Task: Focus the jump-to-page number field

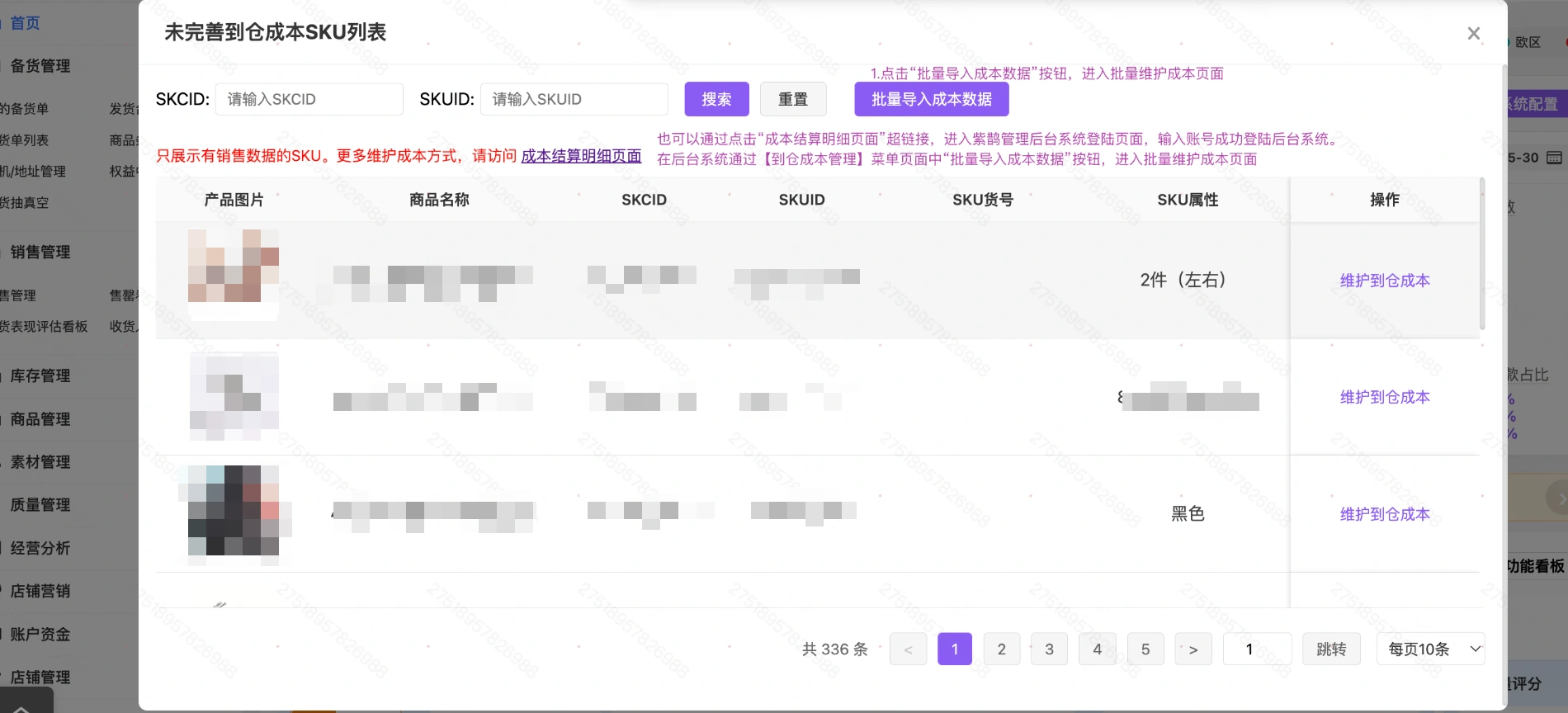Action: click(1257, 649)
